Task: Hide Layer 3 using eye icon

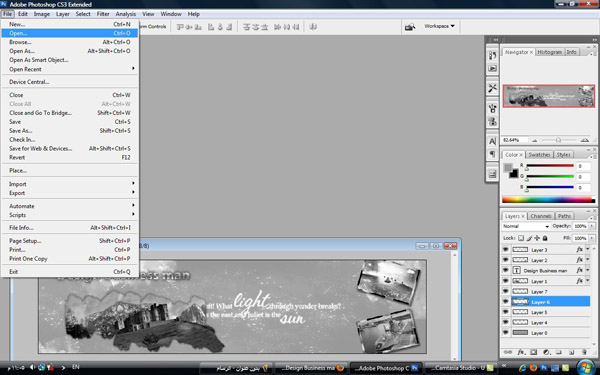Action: tap(505, 249)
